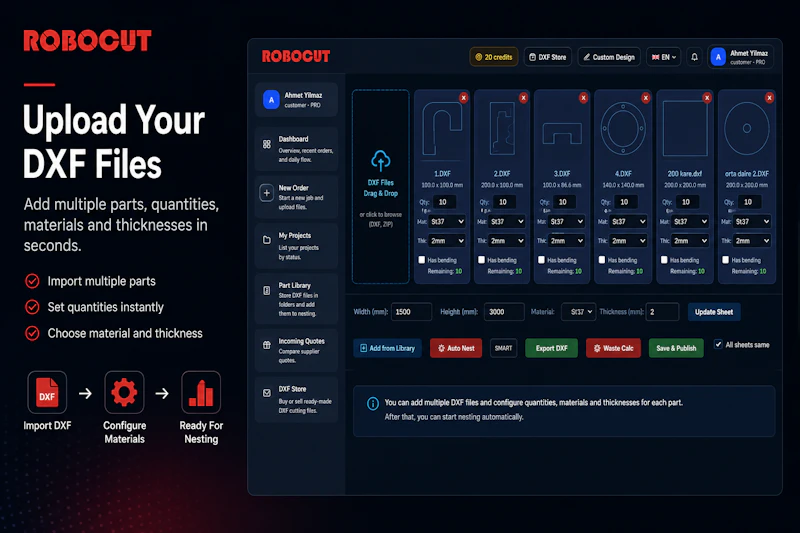
Task: Click Add from Library button
Action: tap(387, 348)
